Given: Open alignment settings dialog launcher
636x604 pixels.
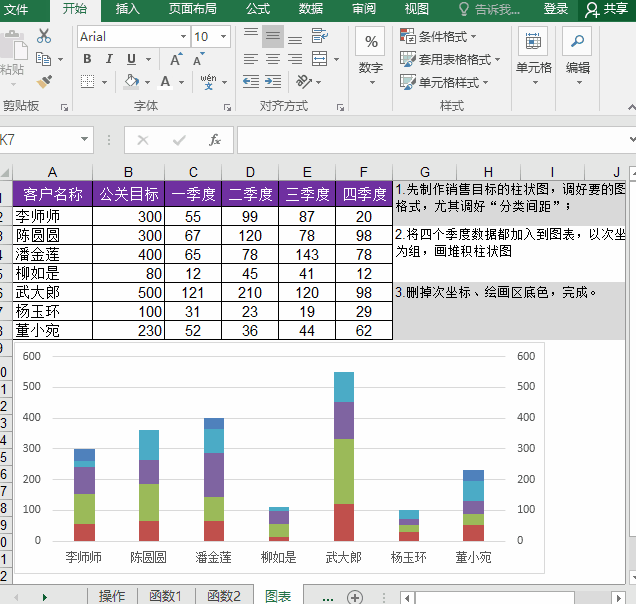Looking at the screenshot, I should click(340, 107).
